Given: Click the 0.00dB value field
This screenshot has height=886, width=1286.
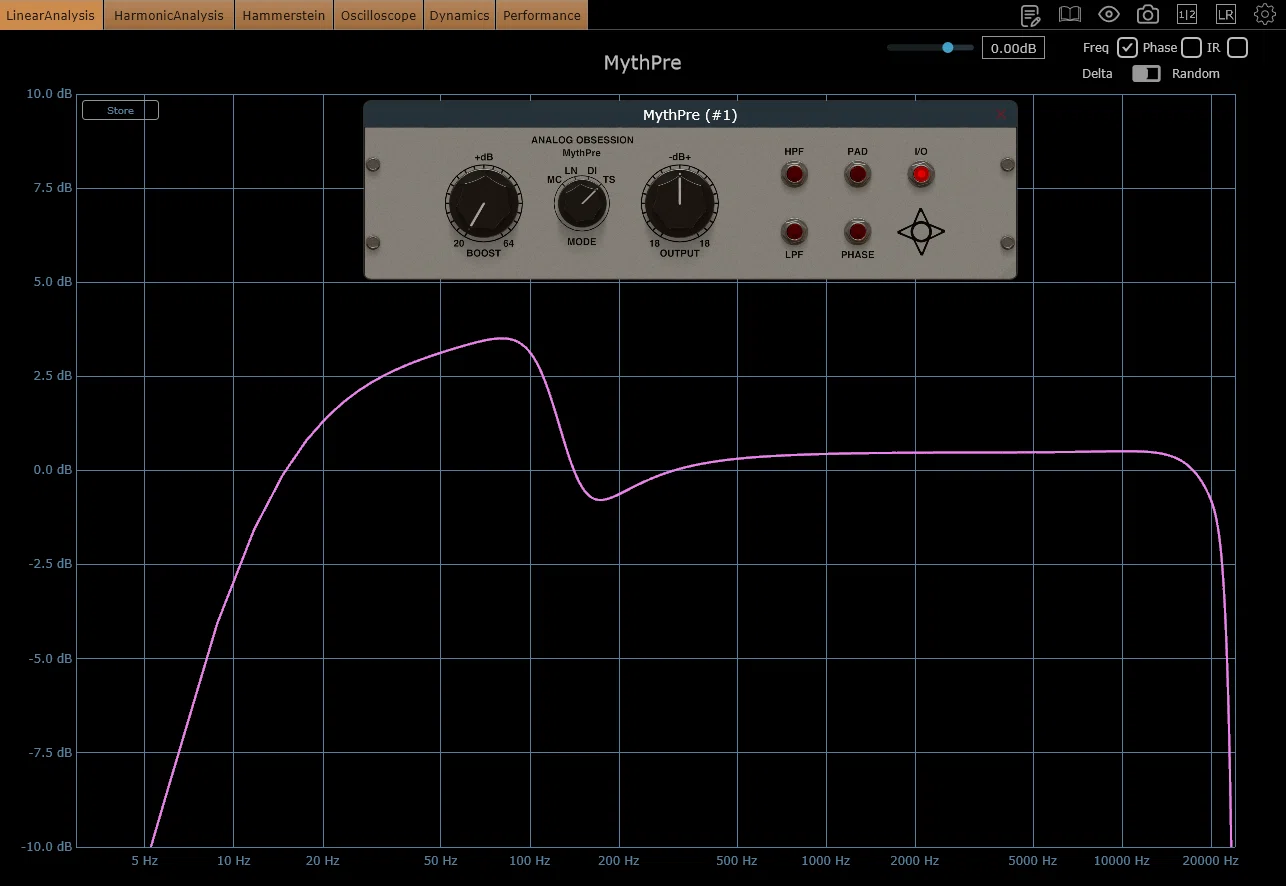Looking at the screenshot, I should pos(1013,48).
